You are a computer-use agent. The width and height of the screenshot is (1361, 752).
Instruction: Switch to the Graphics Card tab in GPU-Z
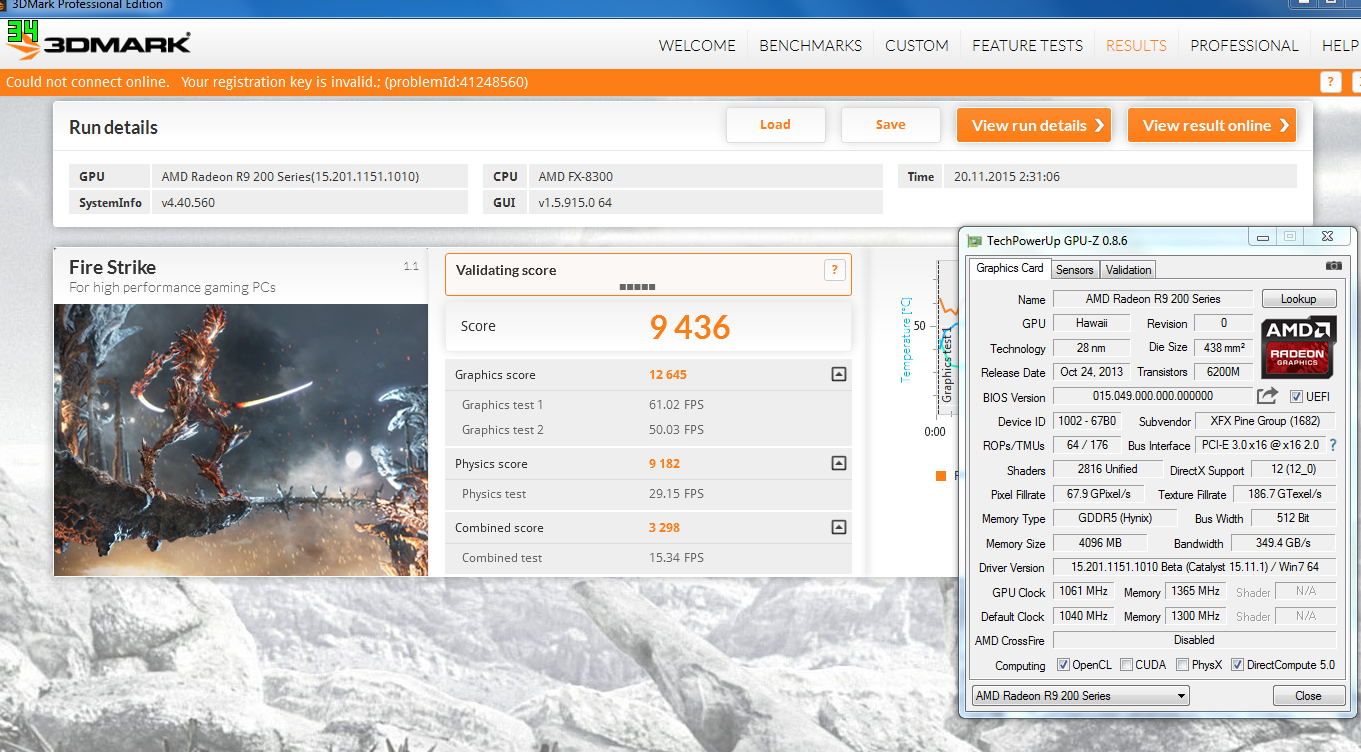[x=1009, y=268]
